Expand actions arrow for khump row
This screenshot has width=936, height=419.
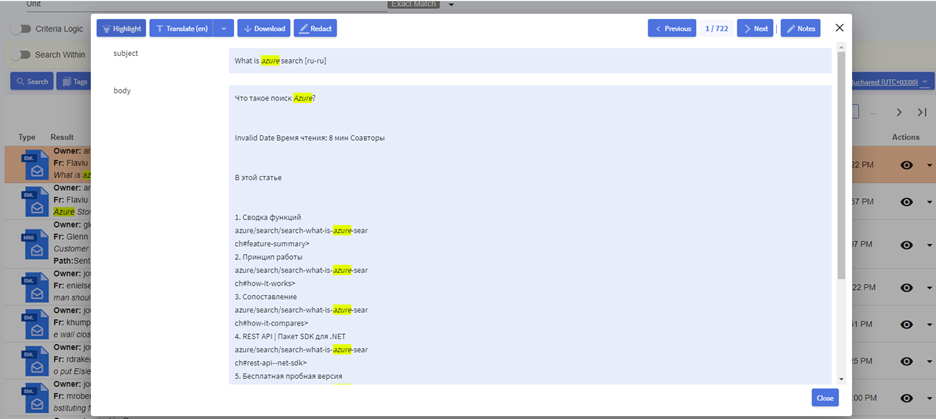pos(929,325)
